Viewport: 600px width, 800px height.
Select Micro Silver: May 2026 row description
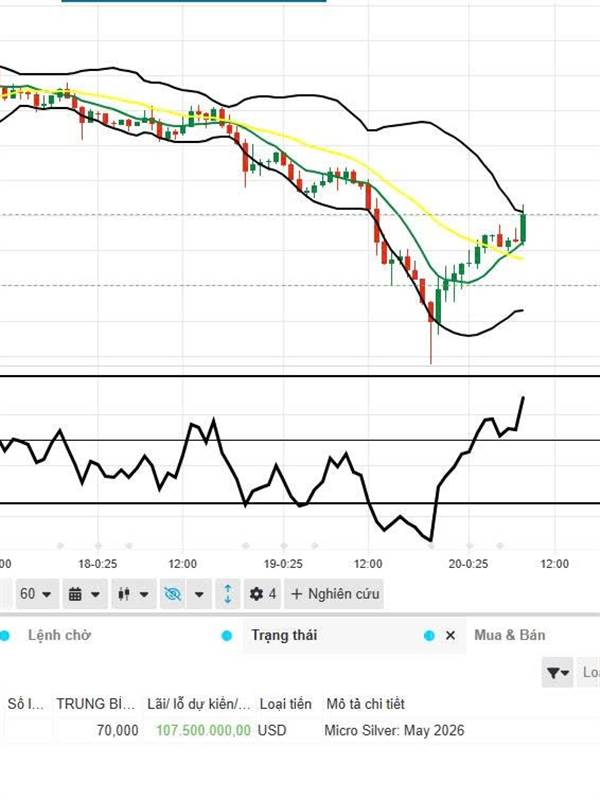point(394,731)
